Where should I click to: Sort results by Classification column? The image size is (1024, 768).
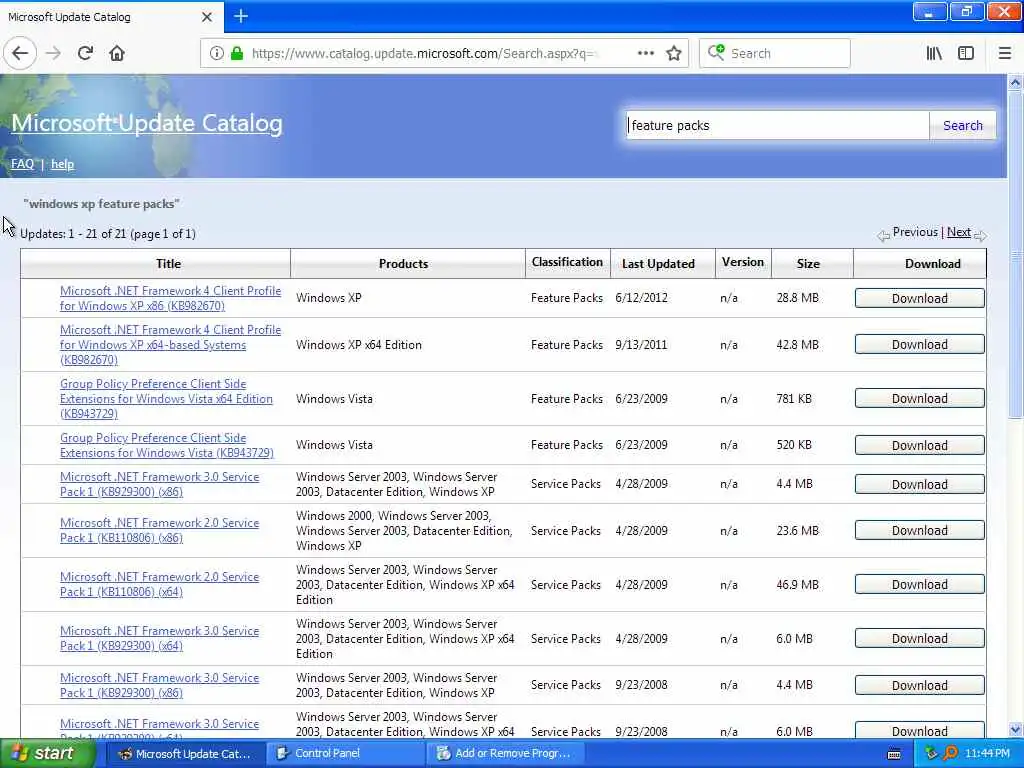click(568, 263)
